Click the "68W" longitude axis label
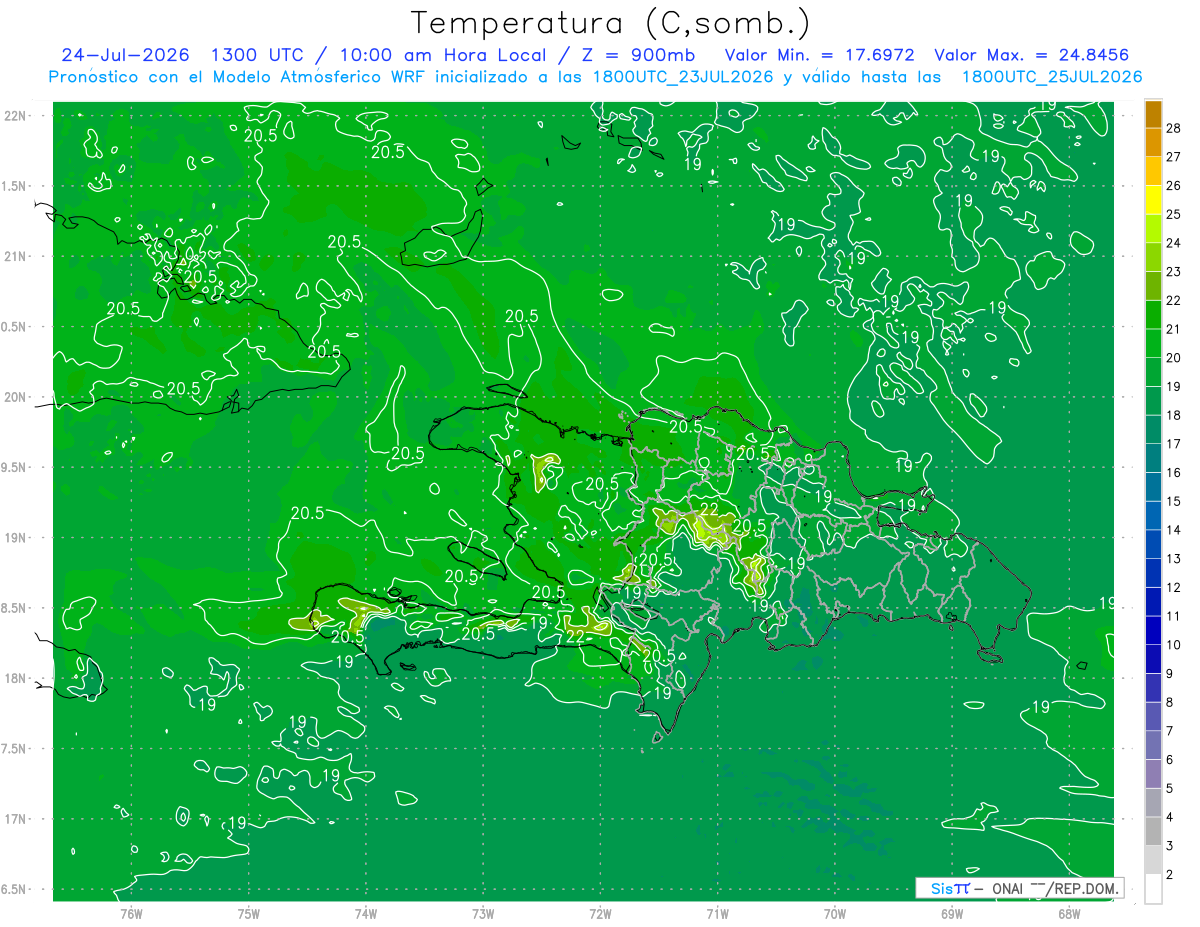The width and height of the screenshot is (1200, 927). [x=1069, y=914]
